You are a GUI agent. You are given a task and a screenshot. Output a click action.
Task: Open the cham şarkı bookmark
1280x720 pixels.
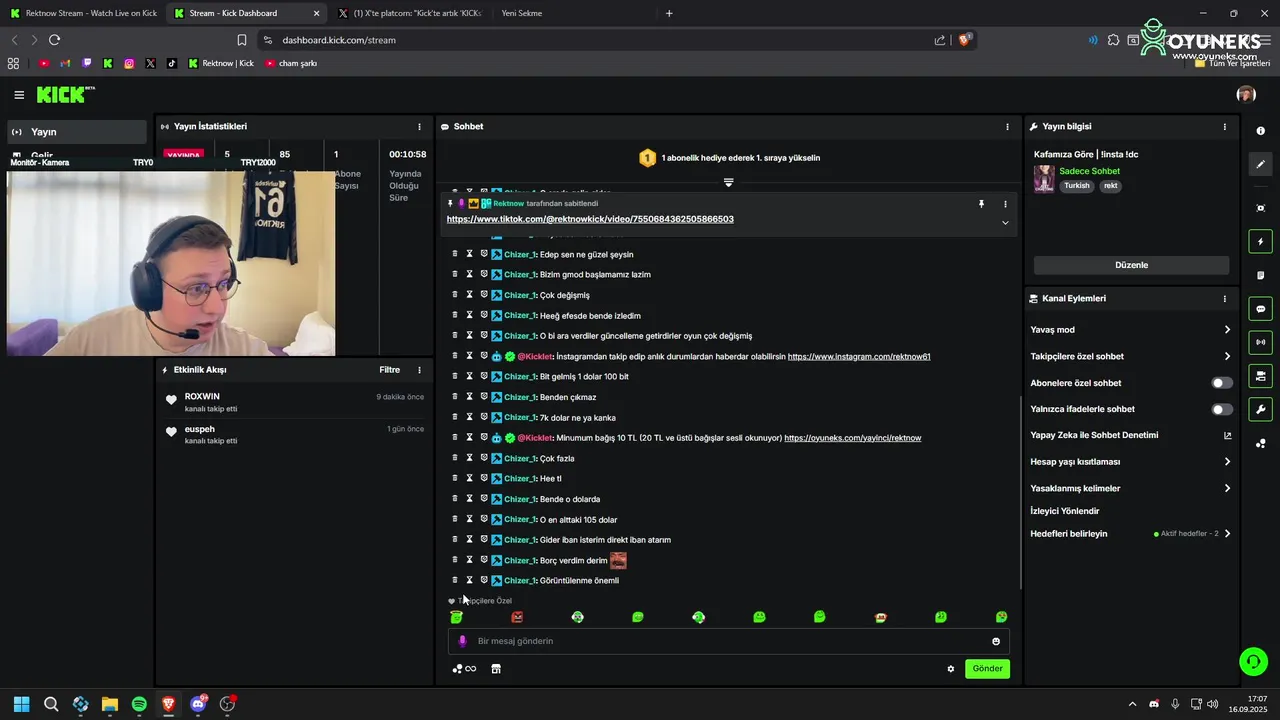[291, 63]
